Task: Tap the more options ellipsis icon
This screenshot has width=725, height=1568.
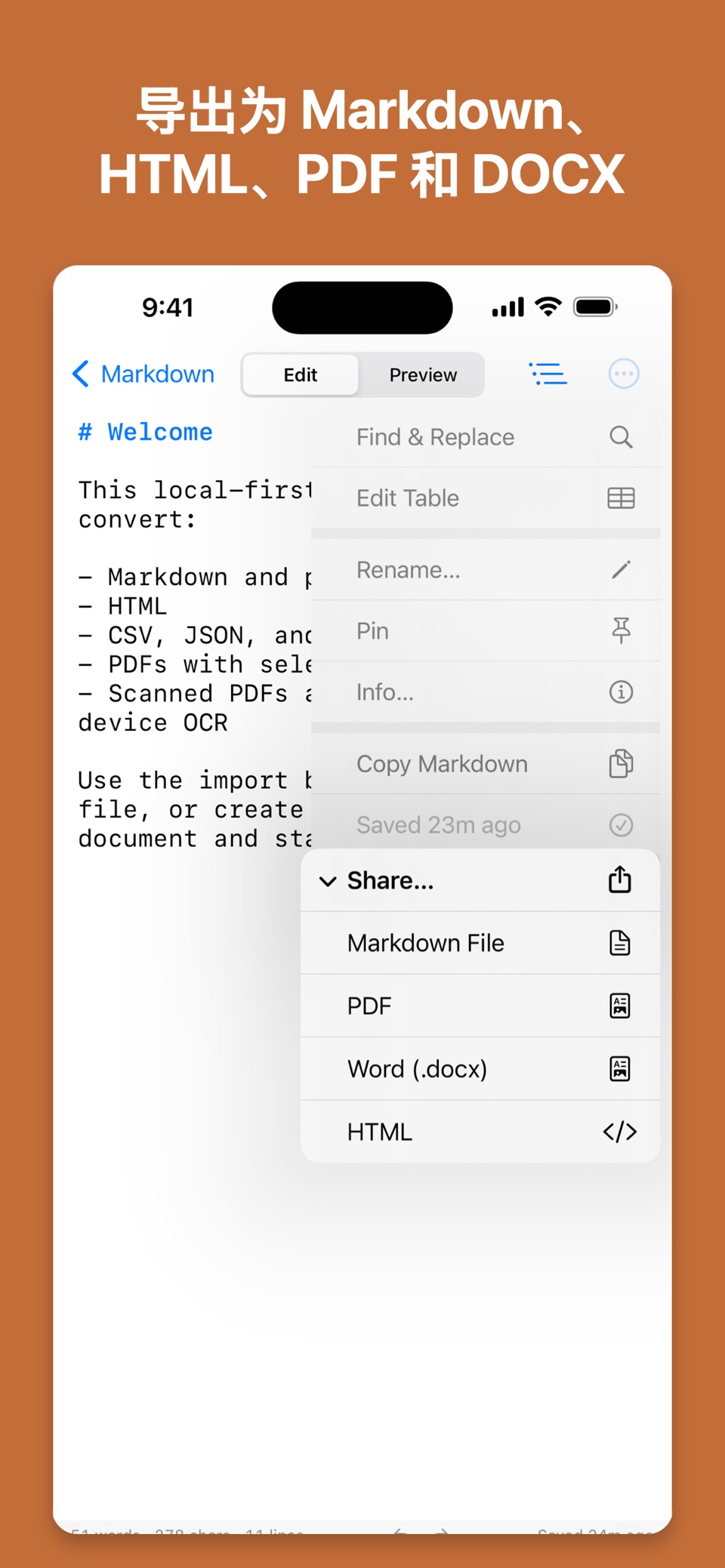Action: [x=624, y=374]
